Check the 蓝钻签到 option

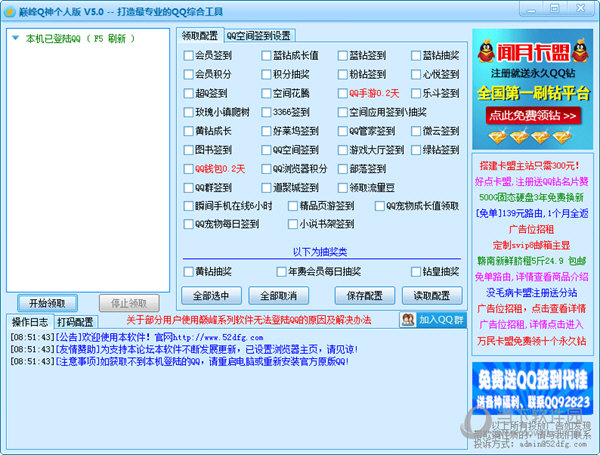pos(342,56)
